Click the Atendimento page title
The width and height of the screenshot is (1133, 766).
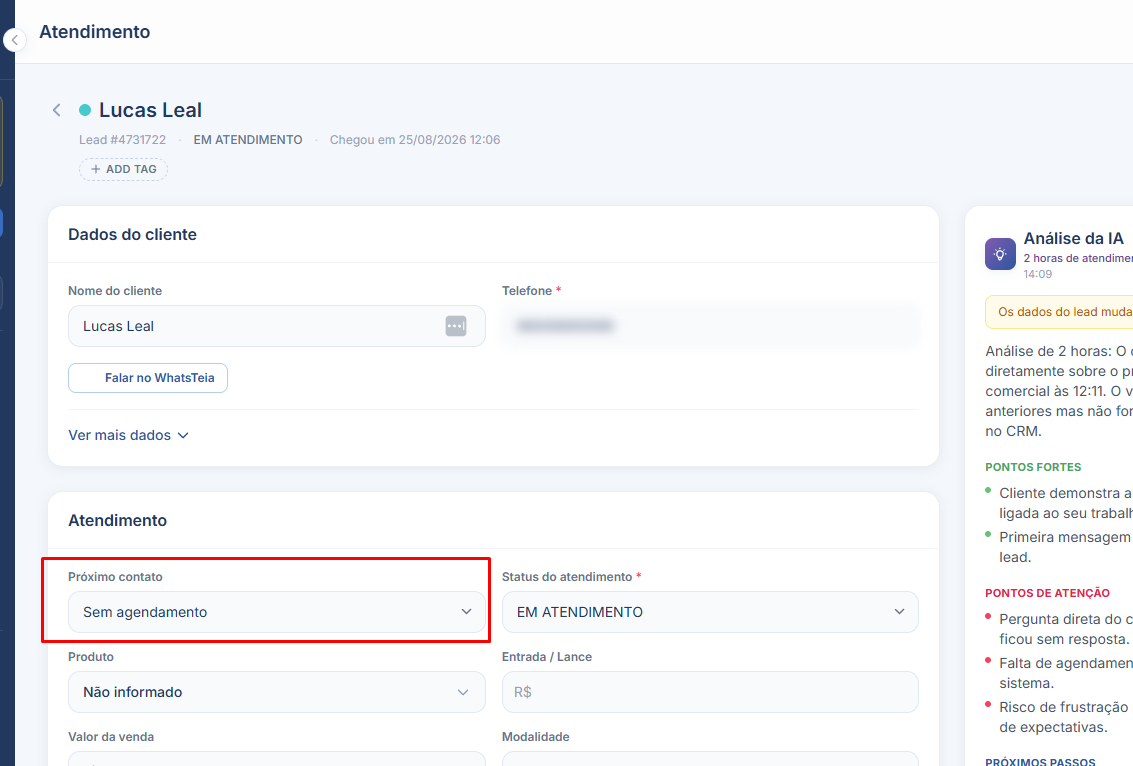pos(95,32)
